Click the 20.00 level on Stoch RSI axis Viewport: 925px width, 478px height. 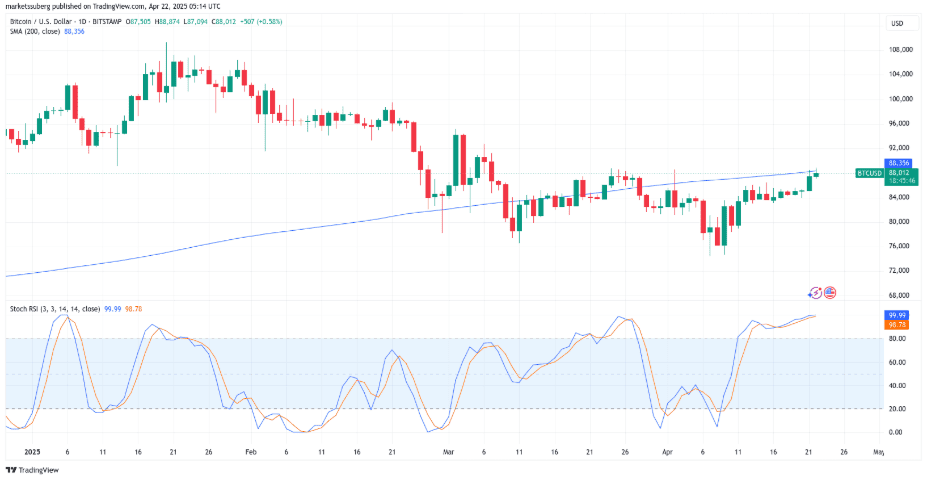pos(895,409)
